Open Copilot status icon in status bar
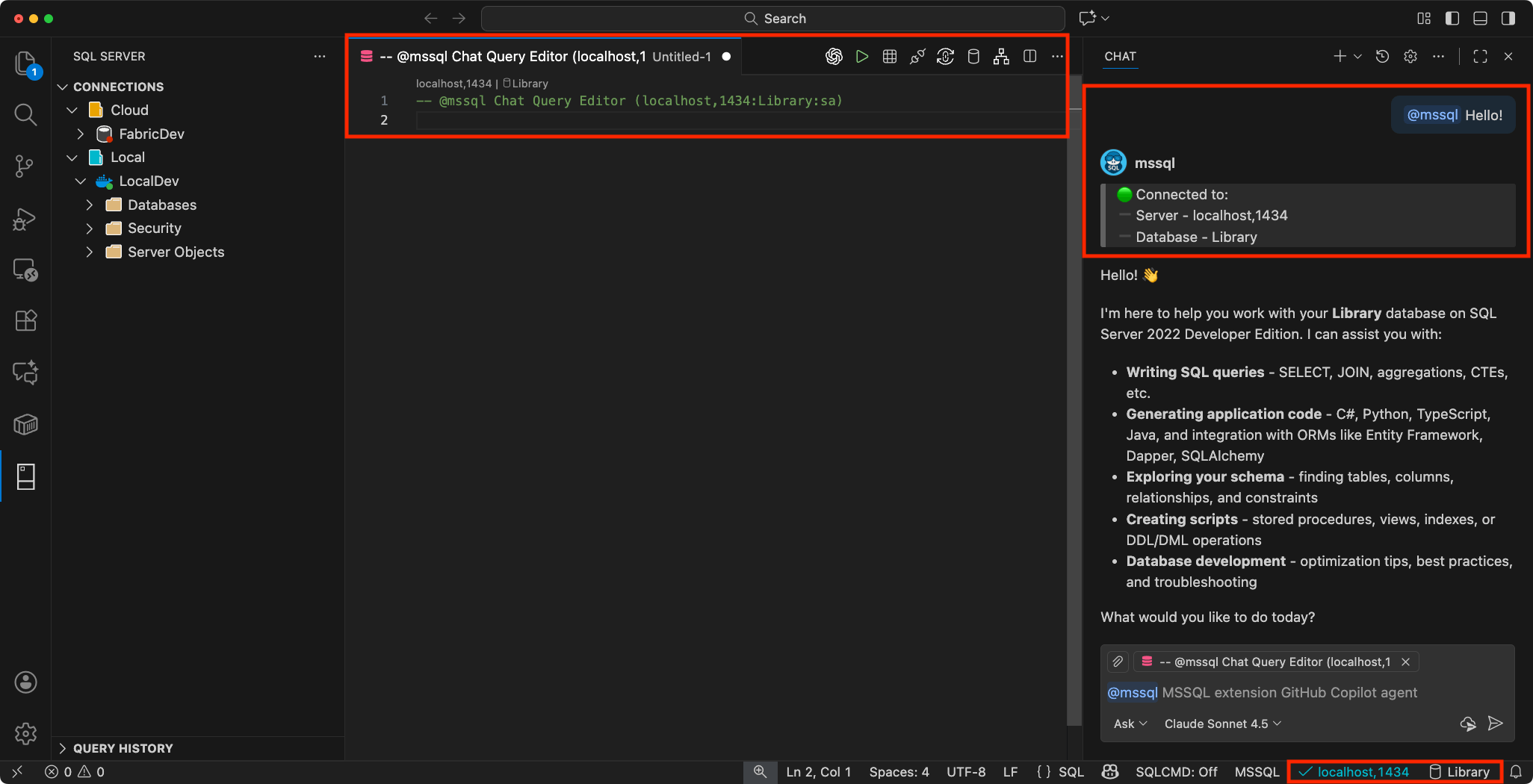 [x=1110, y=772]
